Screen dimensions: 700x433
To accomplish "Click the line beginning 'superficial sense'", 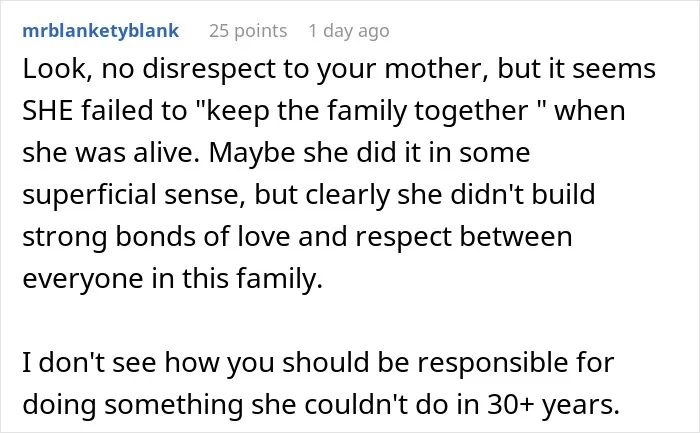I will [308, 195].
